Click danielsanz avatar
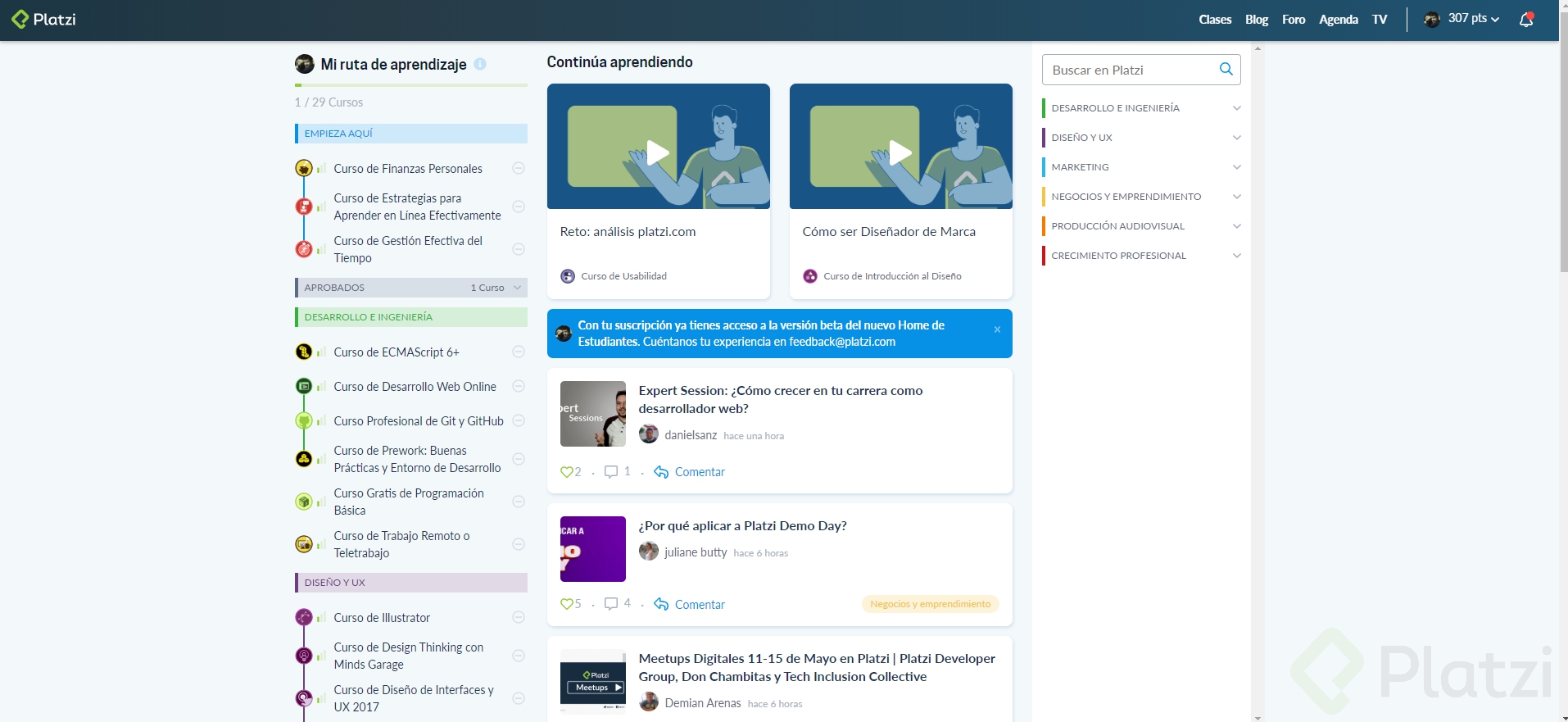 click(x=649, y=434)
